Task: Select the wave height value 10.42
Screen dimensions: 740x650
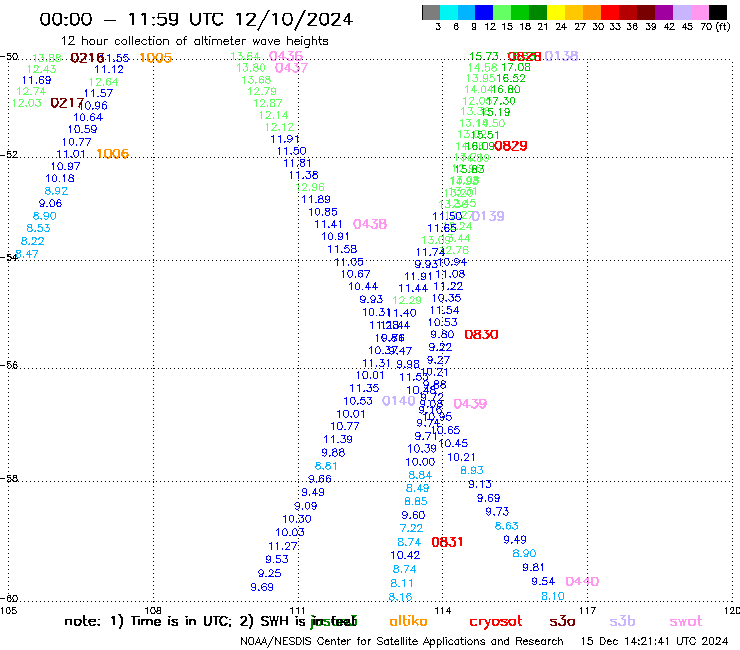Action: pyautogui.click(x=405, y=556)
